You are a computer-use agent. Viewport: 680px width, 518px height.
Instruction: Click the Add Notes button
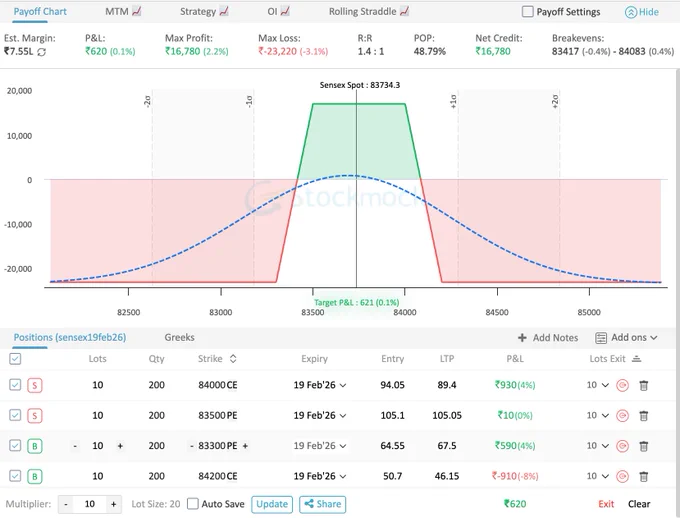[x=548, y=338]
